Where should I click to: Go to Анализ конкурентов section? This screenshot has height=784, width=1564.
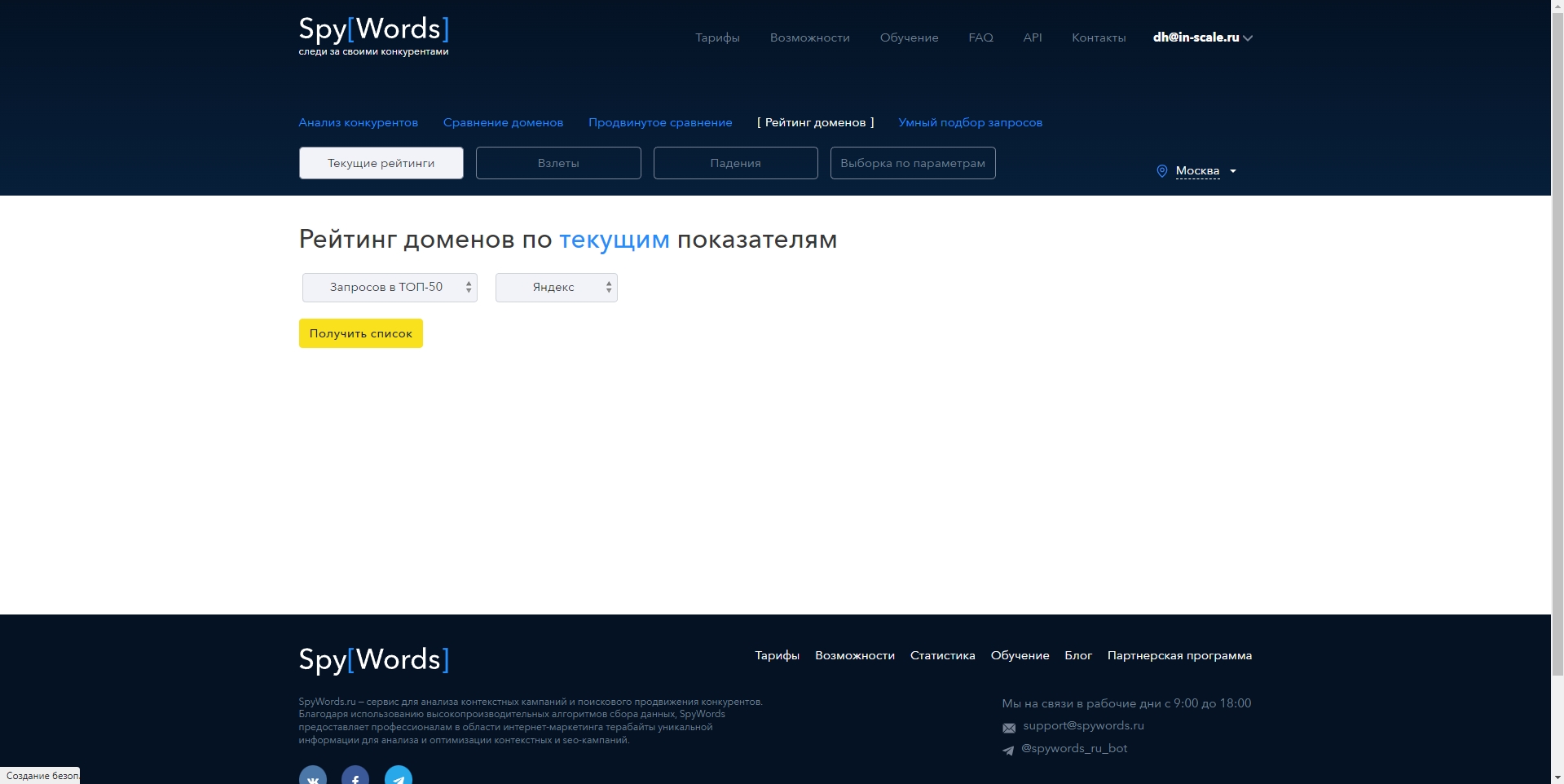click(358, 122)
